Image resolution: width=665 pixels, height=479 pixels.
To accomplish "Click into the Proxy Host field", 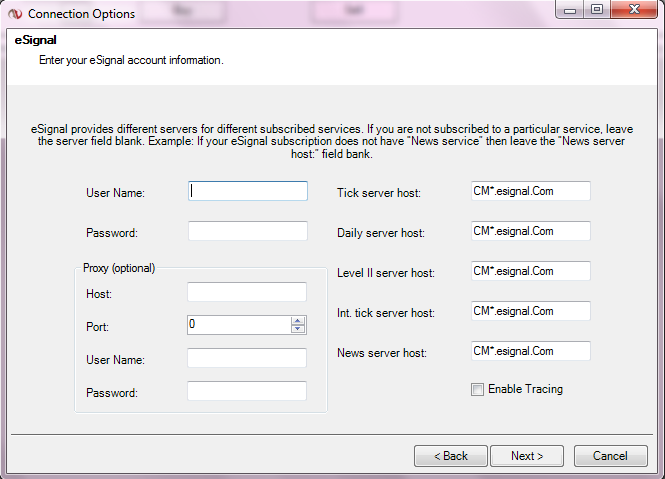I will (247, 292).
